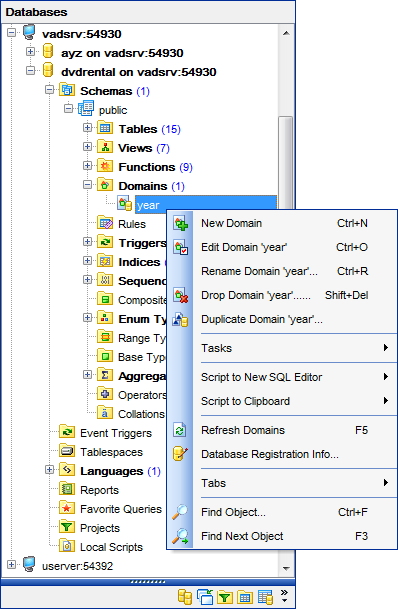Screen dimensions: 398x609
Task: Select the Local Scripts tree item
Action: (x=111, y=547)
